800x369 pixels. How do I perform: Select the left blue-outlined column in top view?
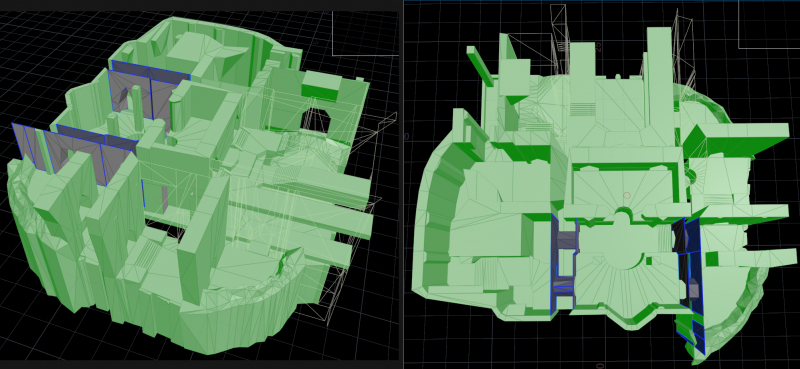point(564,265)
